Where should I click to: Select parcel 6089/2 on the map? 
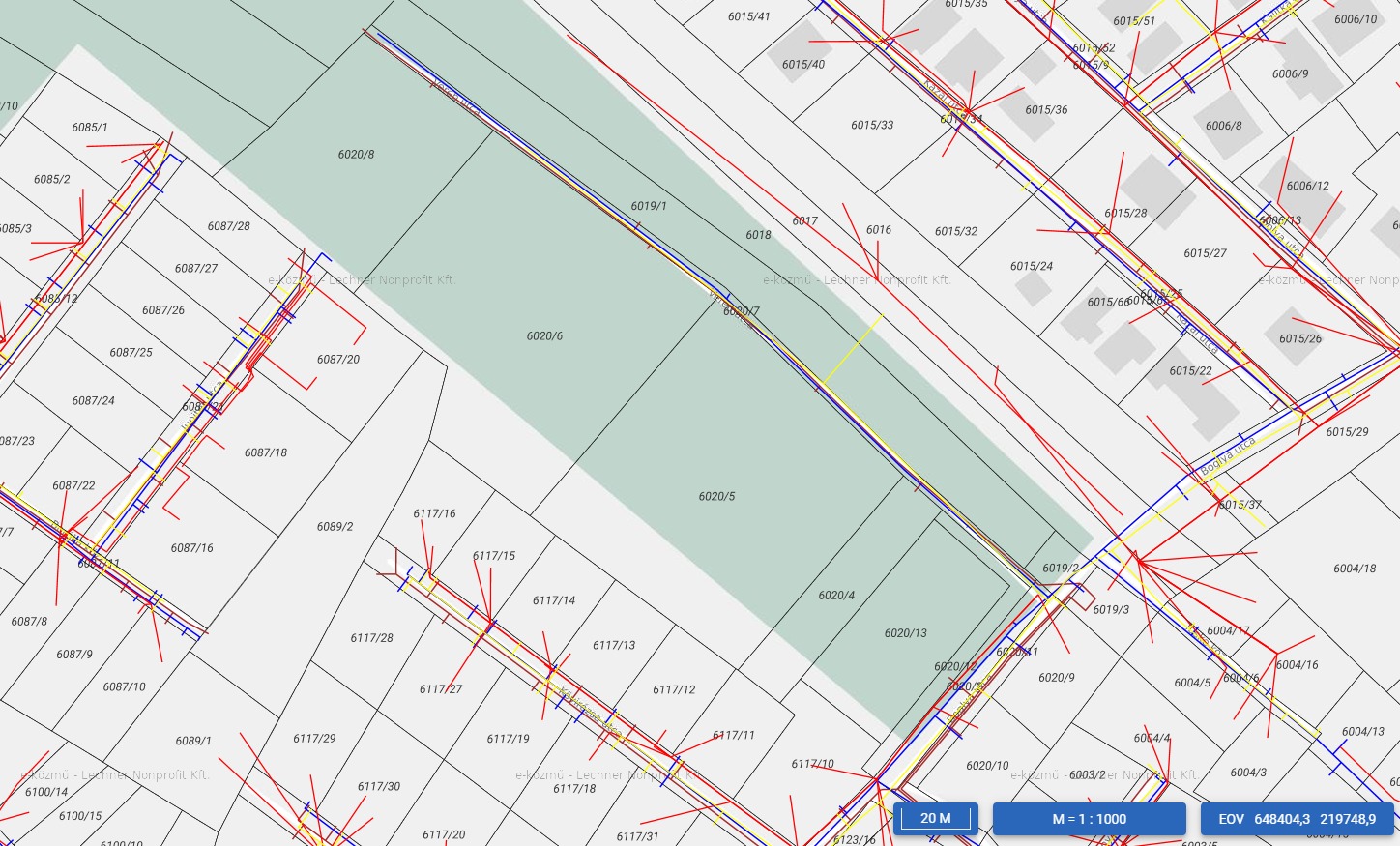click(x=335, y=527)
